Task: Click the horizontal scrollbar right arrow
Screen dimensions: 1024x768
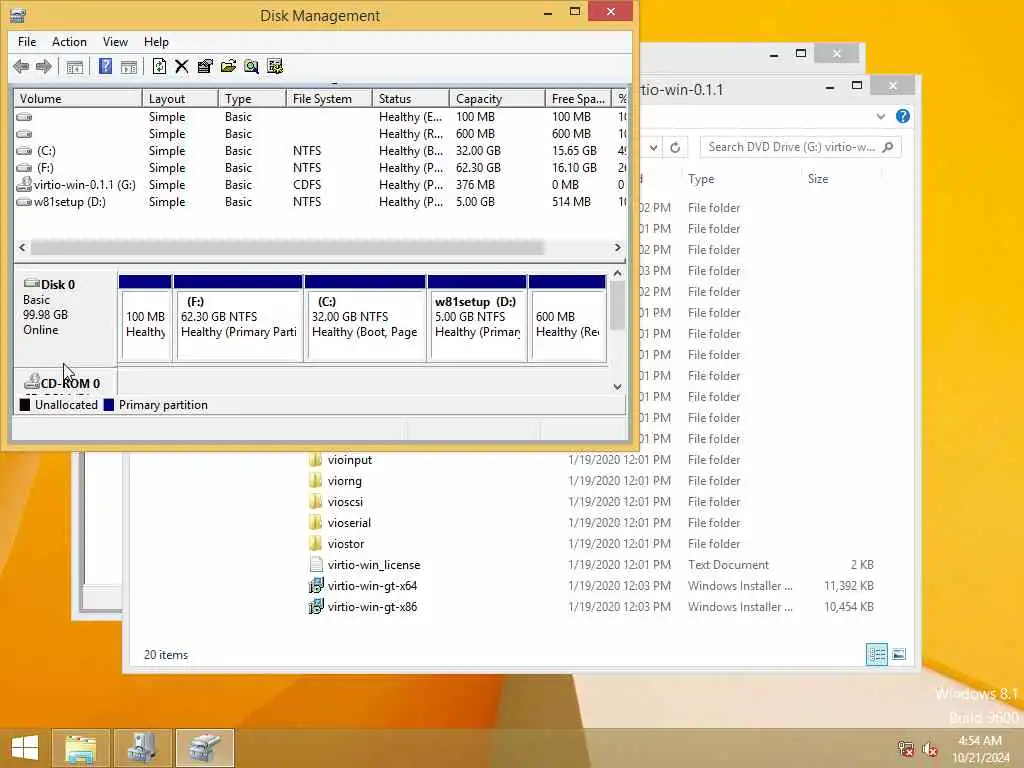Action: [x=618, y=248]
